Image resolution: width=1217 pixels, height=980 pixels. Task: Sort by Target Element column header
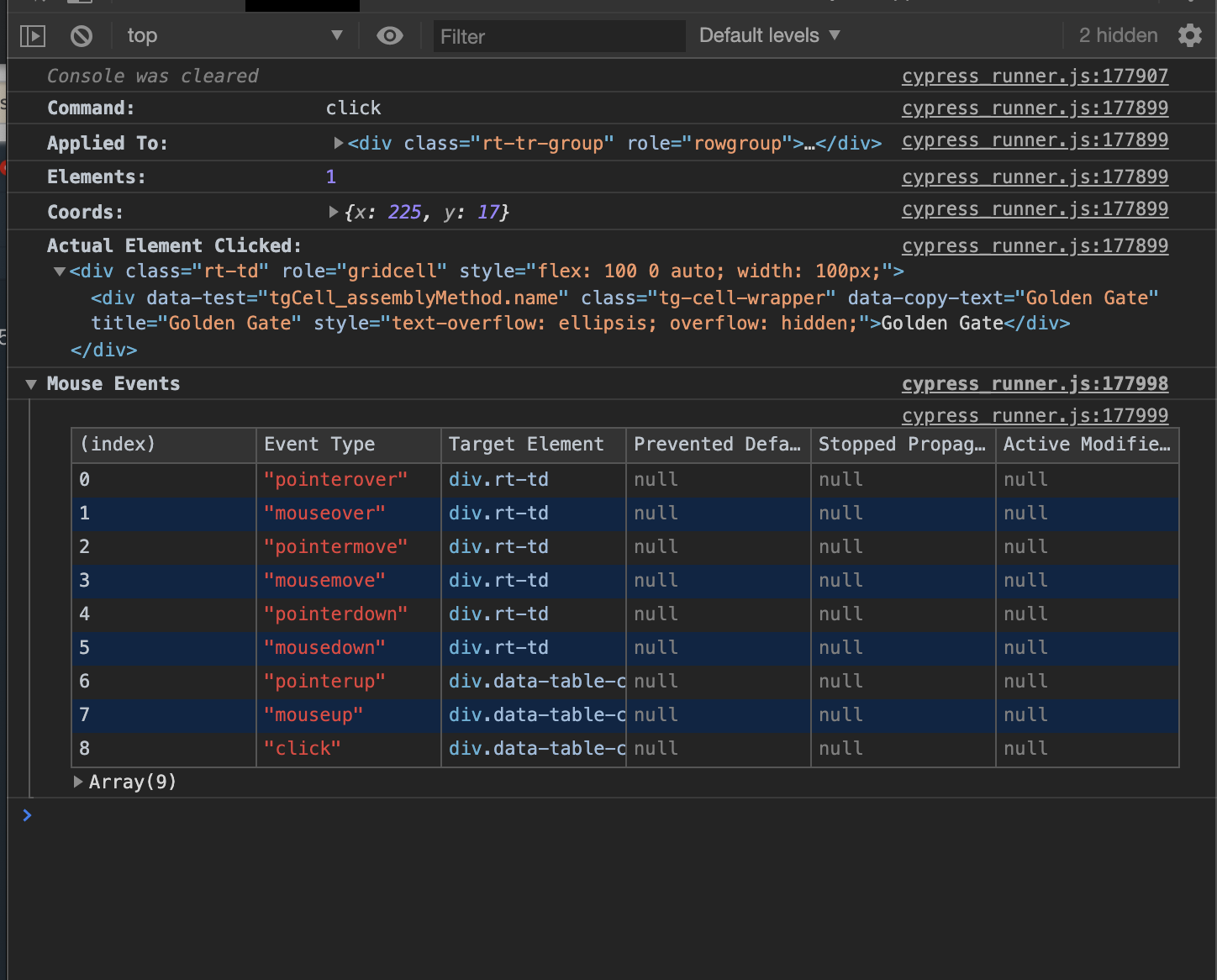534,445
